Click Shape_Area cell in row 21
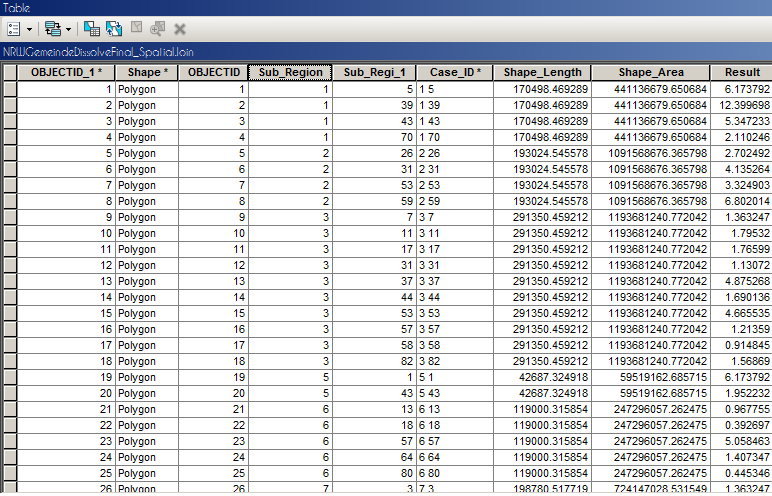The image size is (772, 496). pyautogui.click(x=651, y=409)
